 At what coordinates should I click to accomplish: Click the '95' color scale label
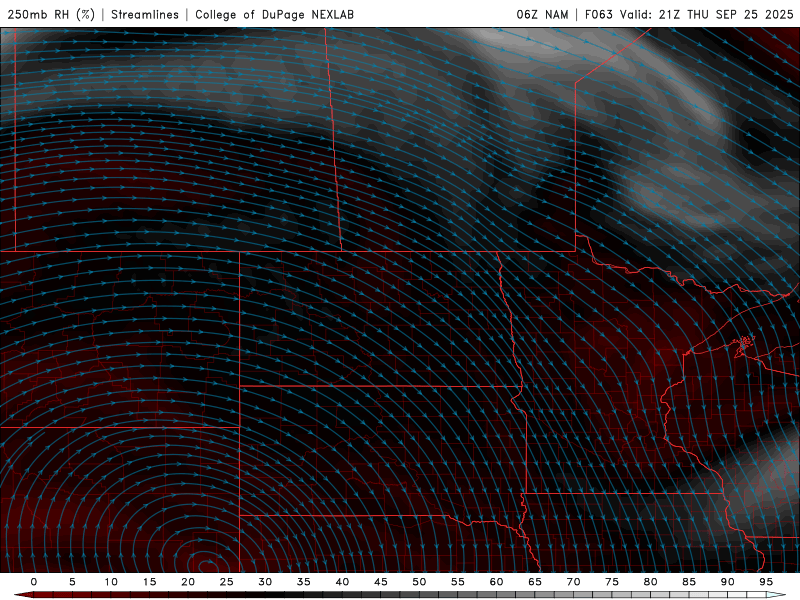pos(766,582)
